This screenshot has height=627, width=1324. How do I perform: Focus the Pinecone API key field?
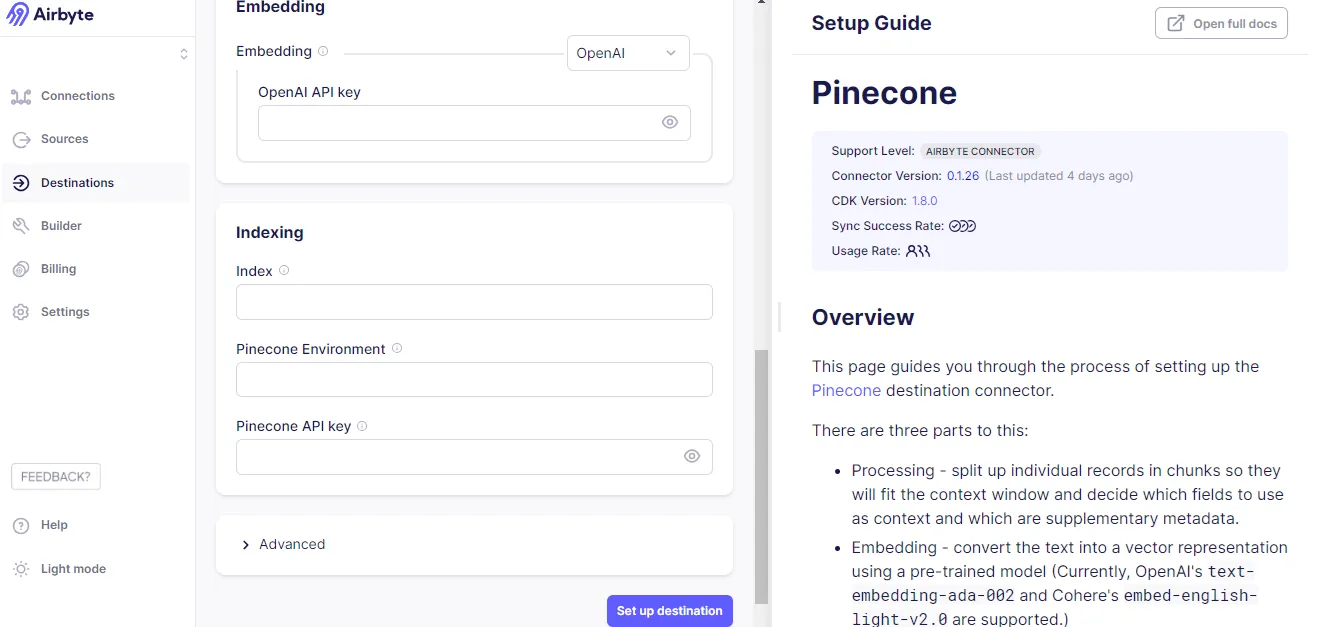tap(474, 457)
